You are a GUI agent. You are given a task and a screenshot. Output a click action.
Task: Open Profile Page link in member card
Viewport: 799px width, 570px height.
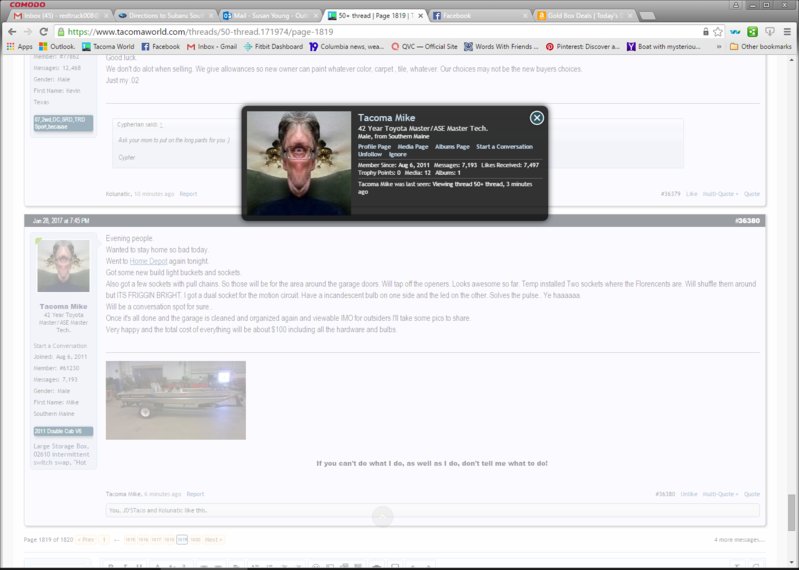click(374, 147)
